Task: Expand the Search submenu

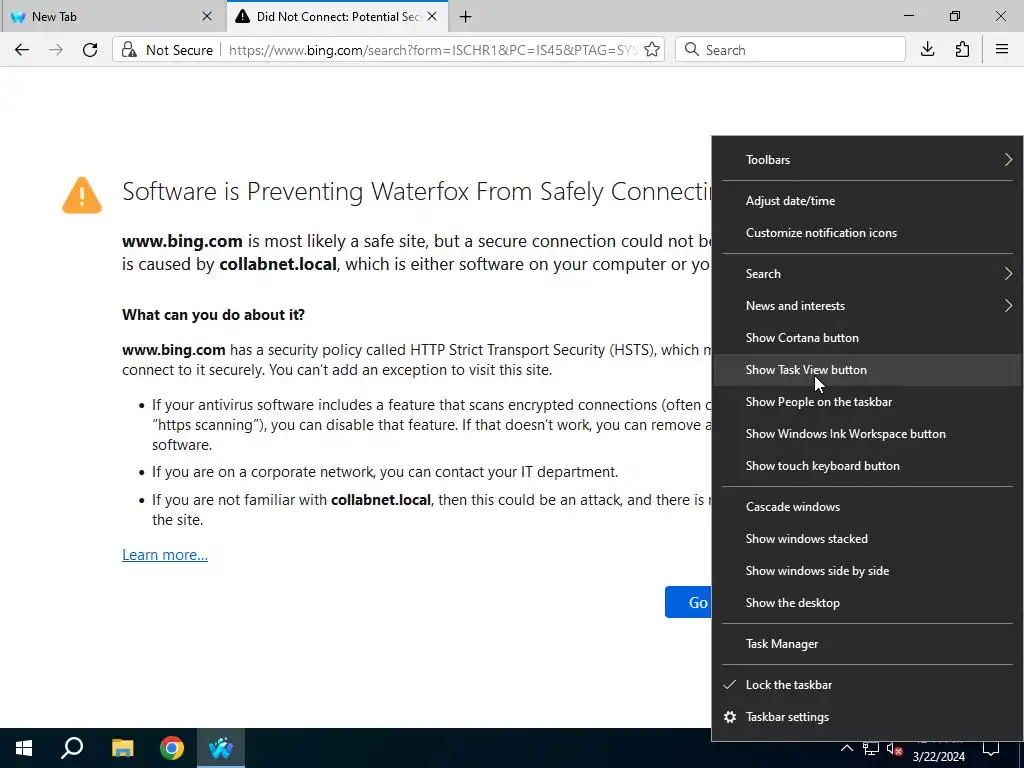Action: click(868, 274)
